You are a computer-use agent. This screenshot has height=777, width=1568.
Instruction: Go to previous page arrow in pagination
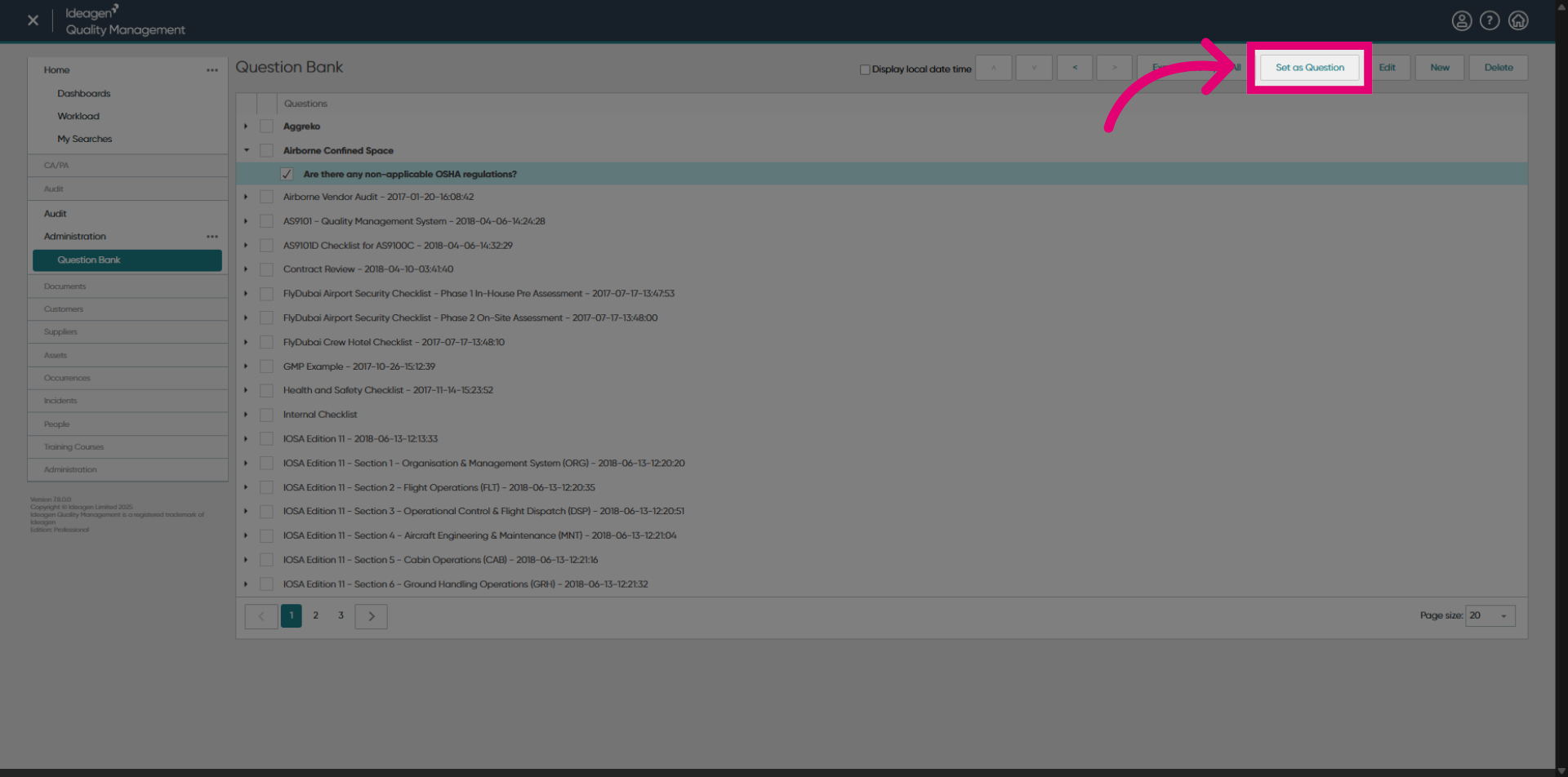click(x=261, y=616)
